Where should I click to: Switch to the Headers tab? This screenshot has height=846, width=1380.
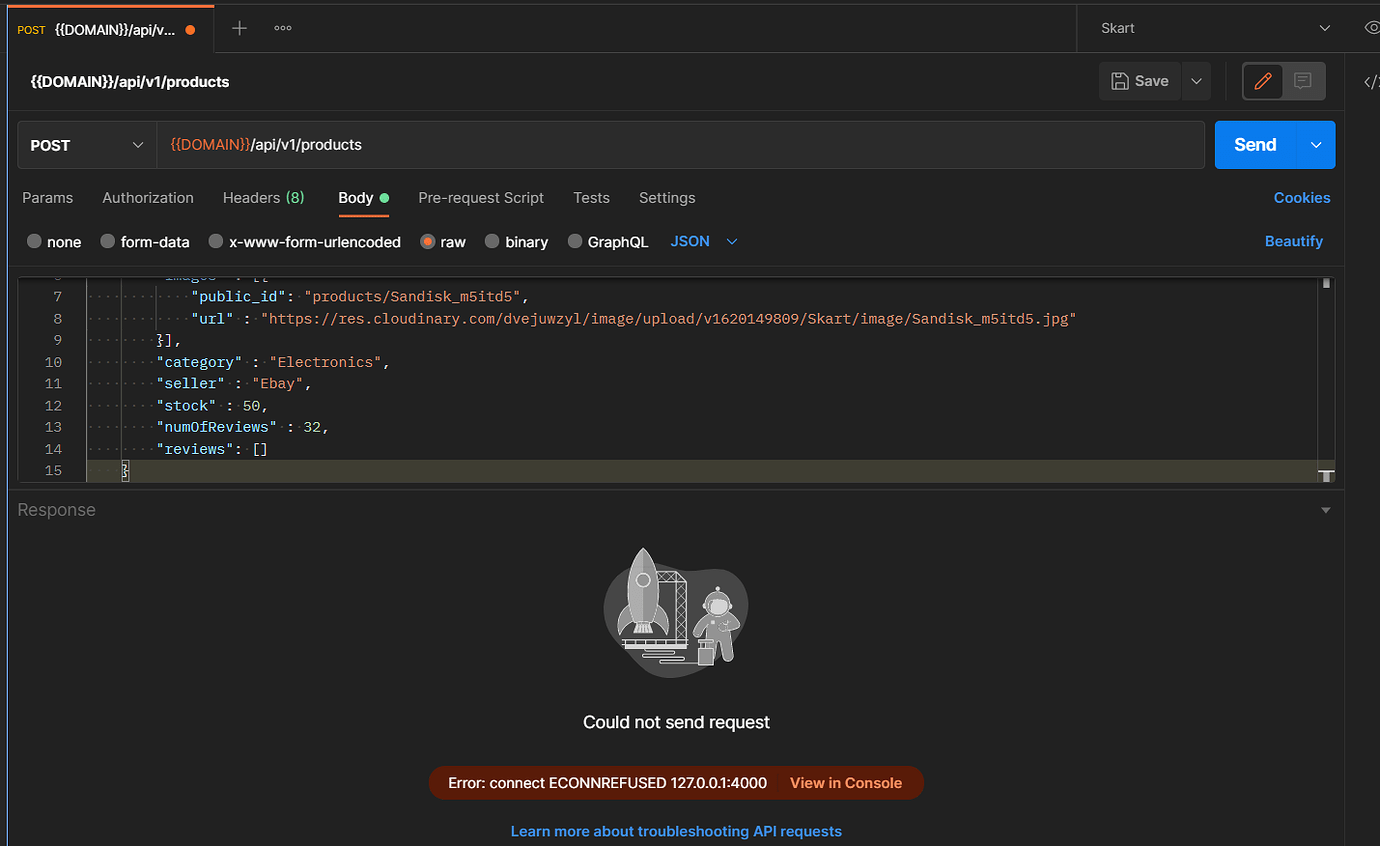(x=263, y=198)
